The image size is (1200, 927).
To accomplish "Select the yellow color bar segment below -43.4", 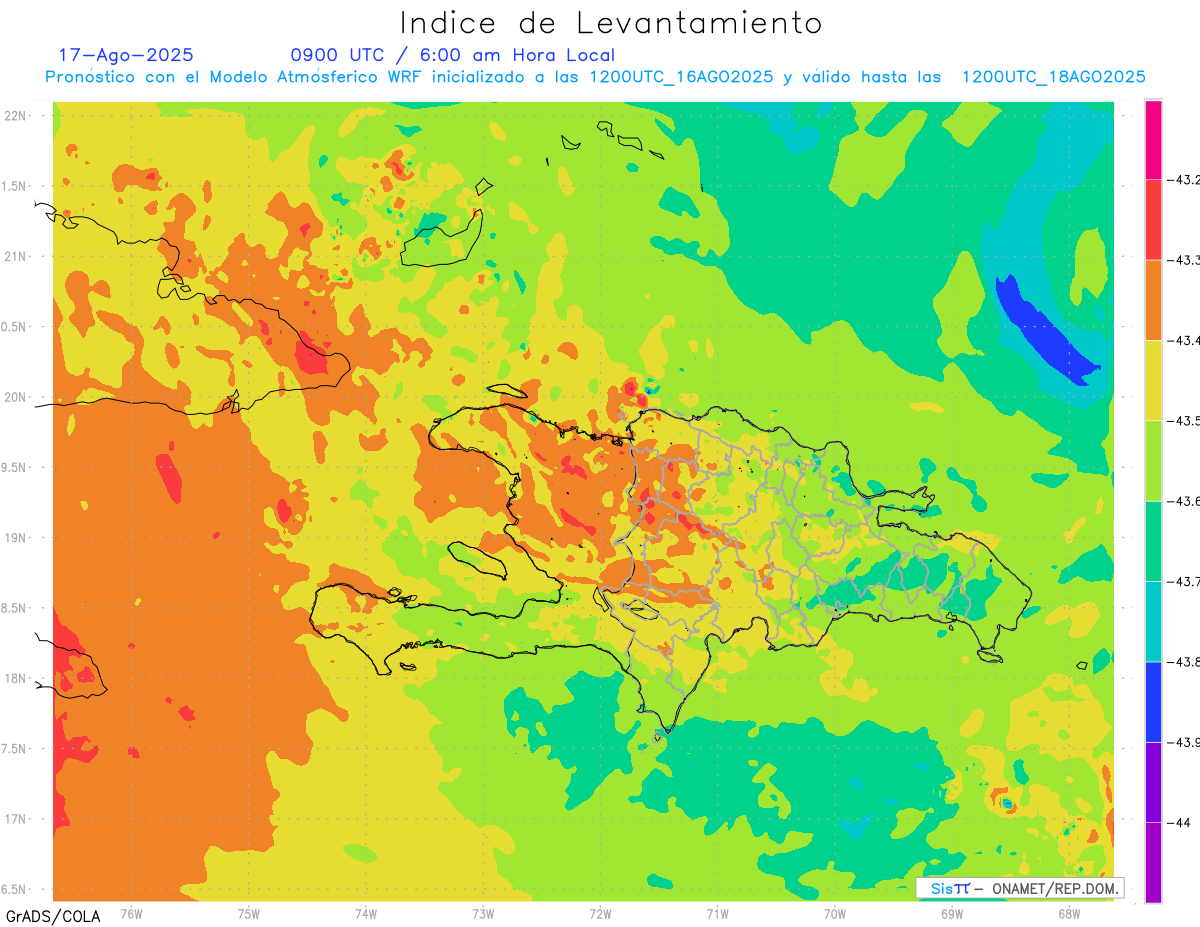I will pos(1153,381).
